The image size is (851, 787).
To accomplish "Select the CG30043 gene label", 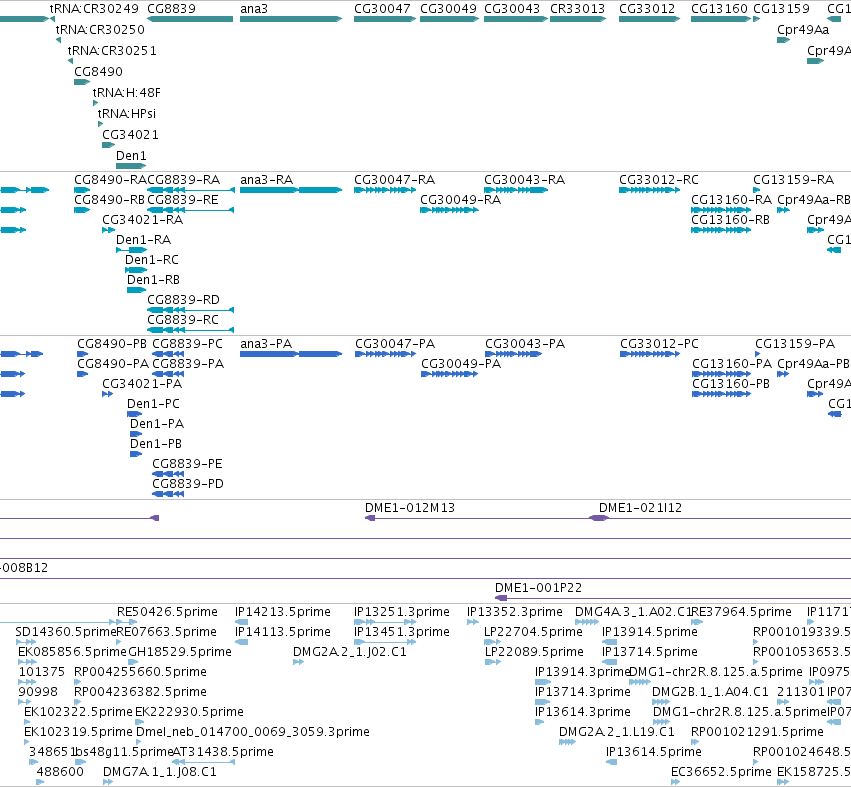I will click(512, 9).
